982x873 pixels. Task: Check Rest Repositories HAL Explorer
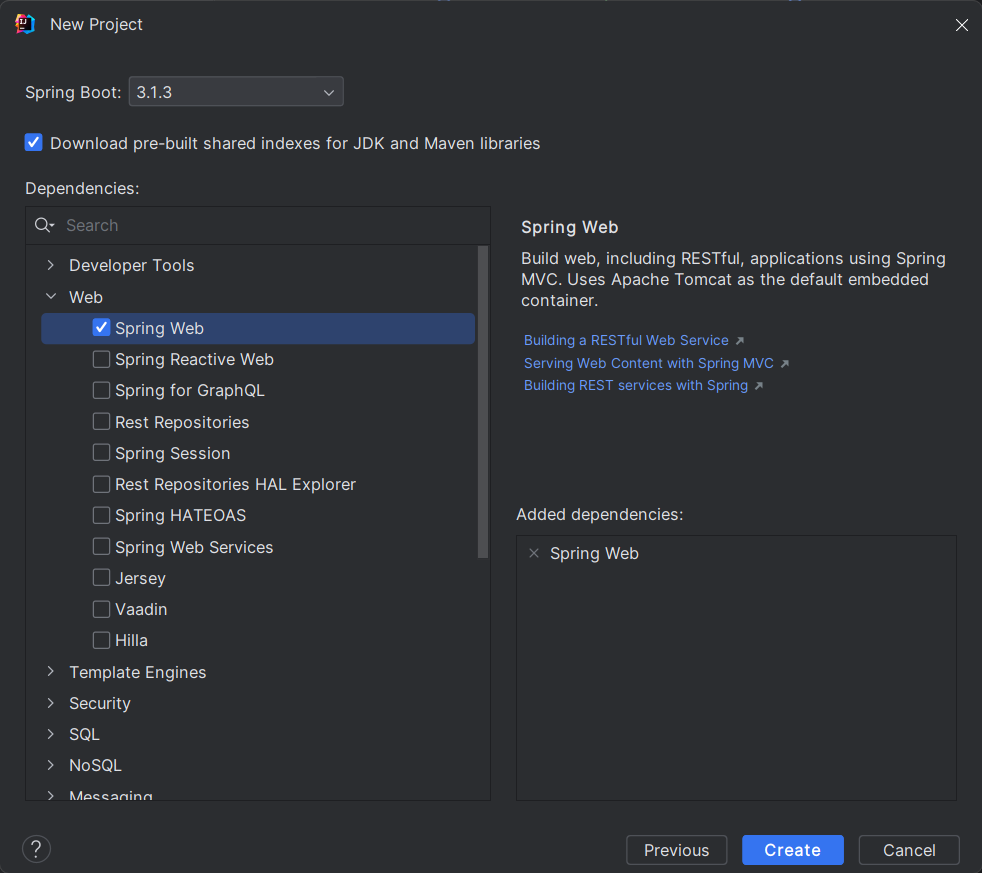101,484
